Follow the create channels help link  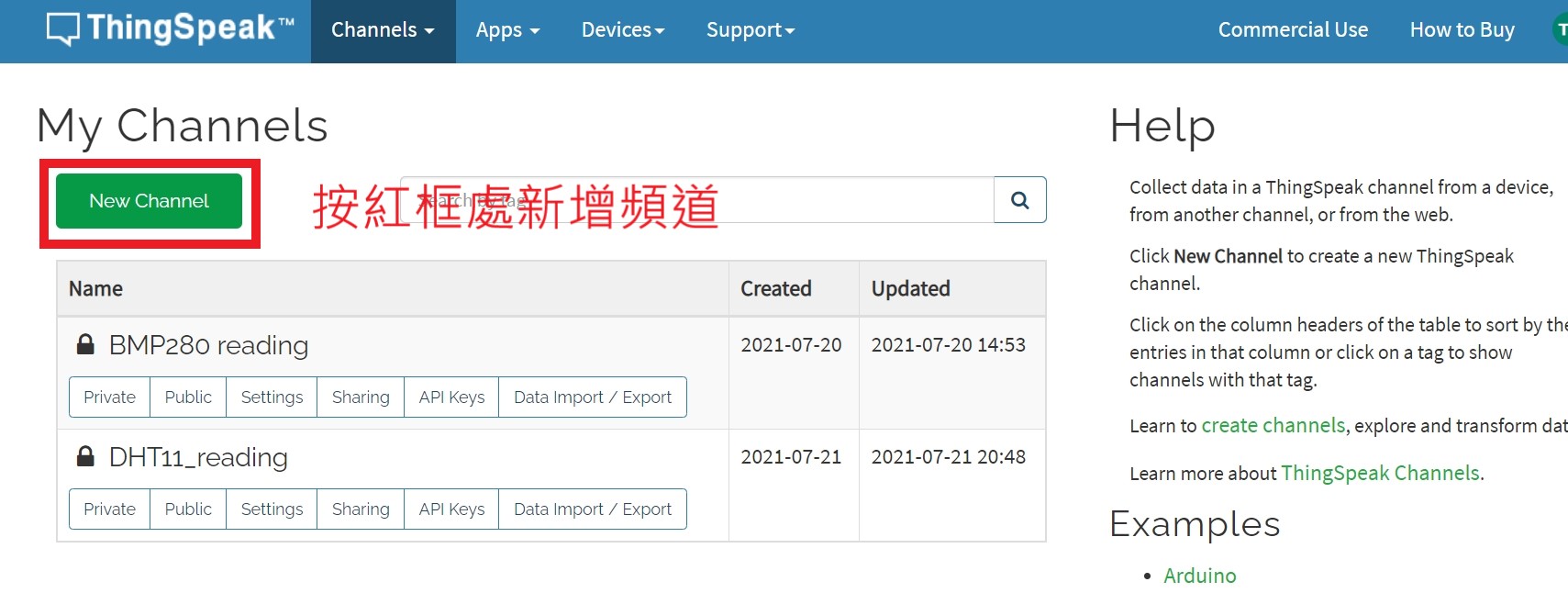coord(1273,425)
